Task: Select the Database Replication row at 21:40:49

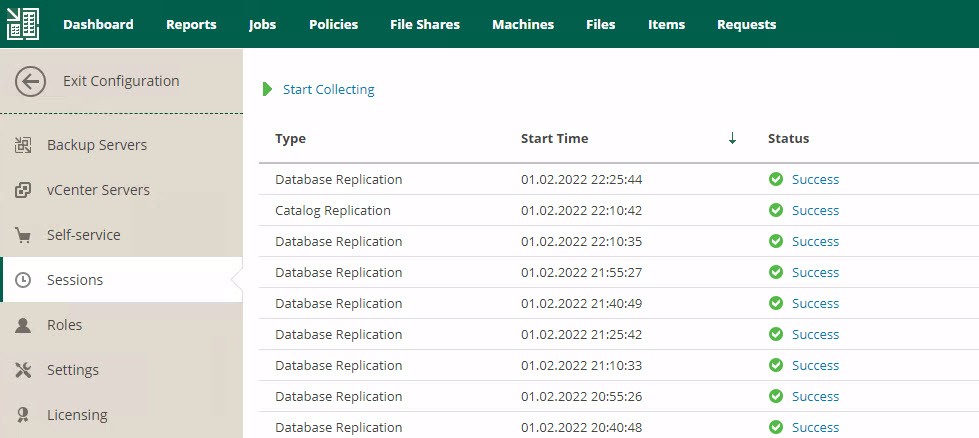Action: (x=619, y=303)
